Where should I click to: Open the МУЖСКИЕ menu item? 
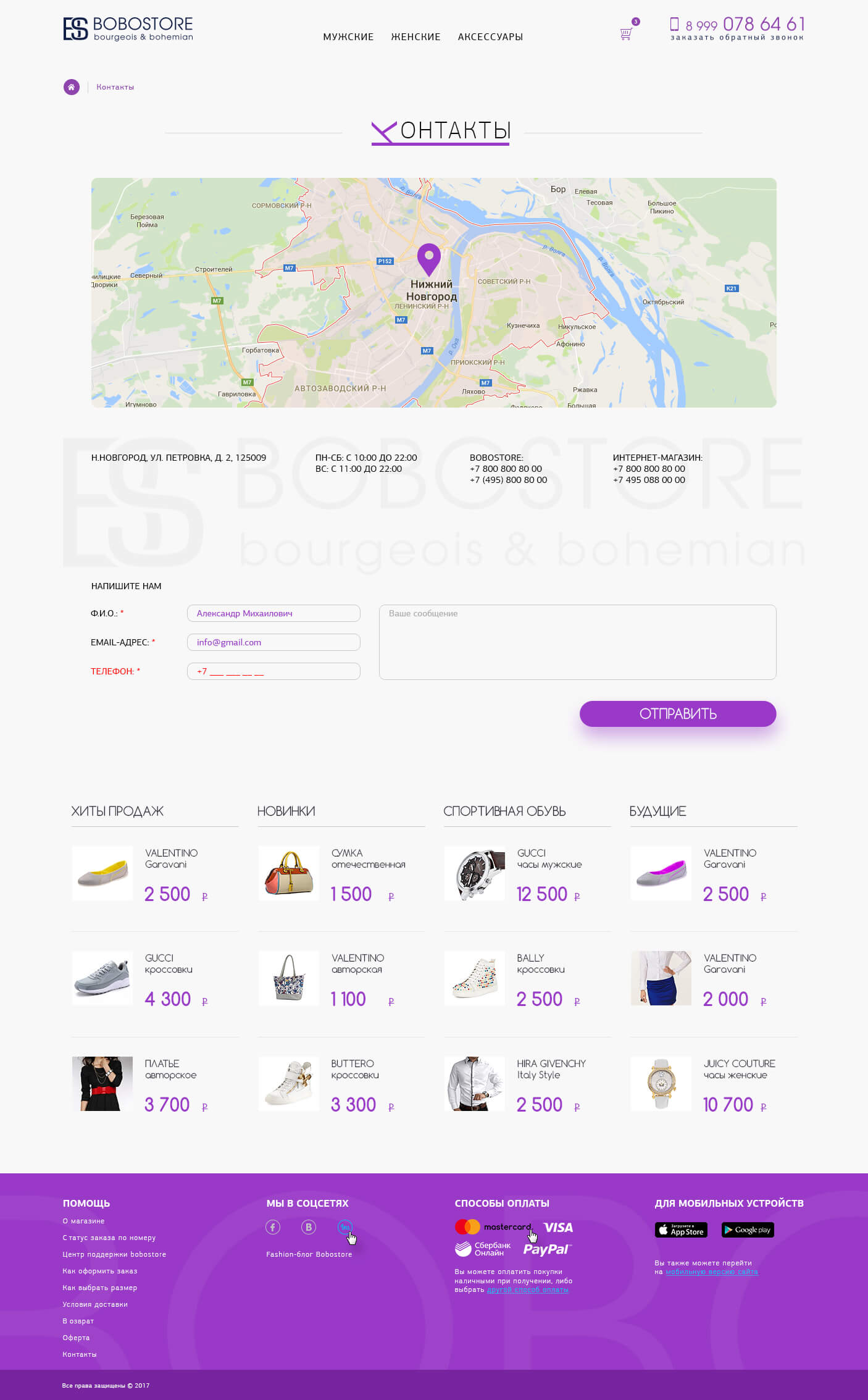point(348,37)
